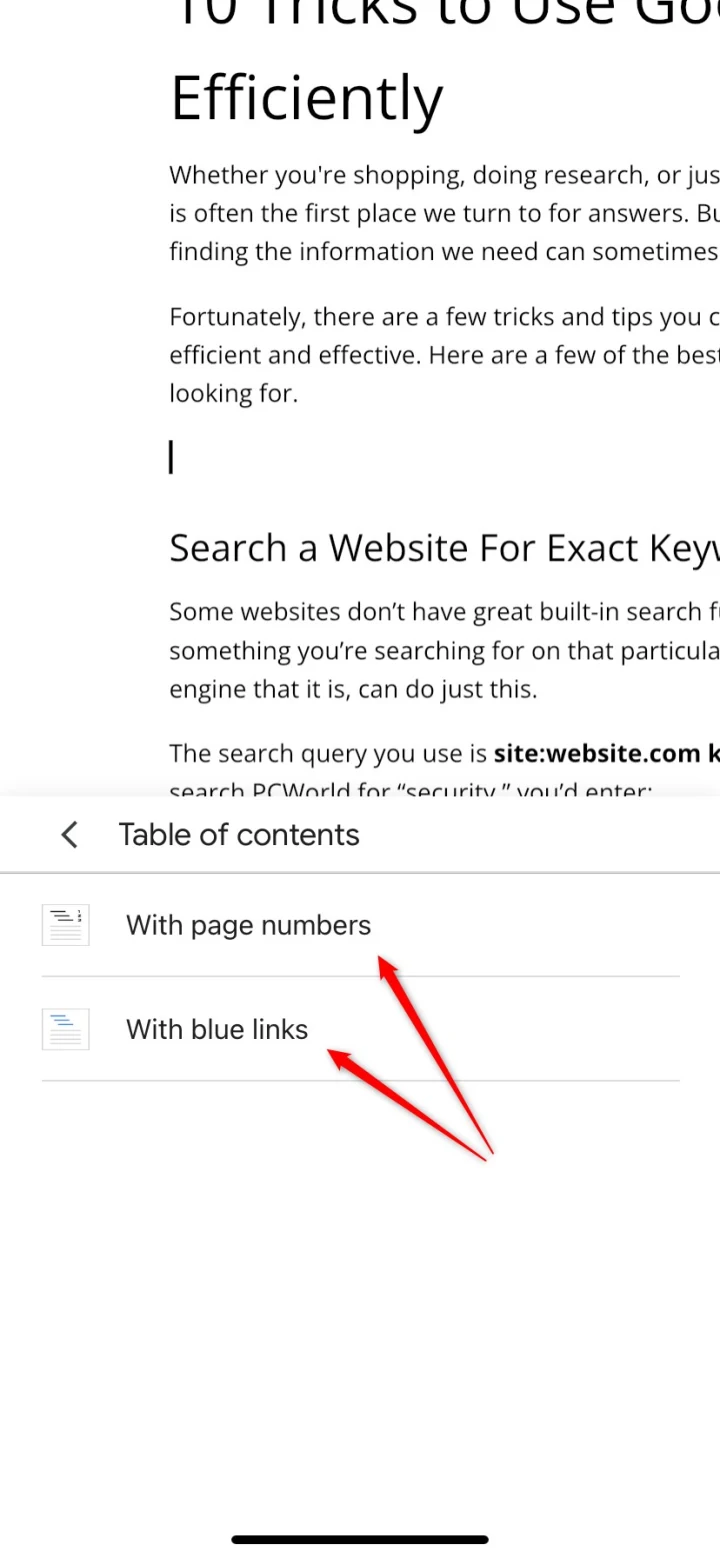Screen dimensions: 720x1558
Task: Tap the line 'engine that it is, can do'
Action: pyautogui.click(x=352, y=689)
